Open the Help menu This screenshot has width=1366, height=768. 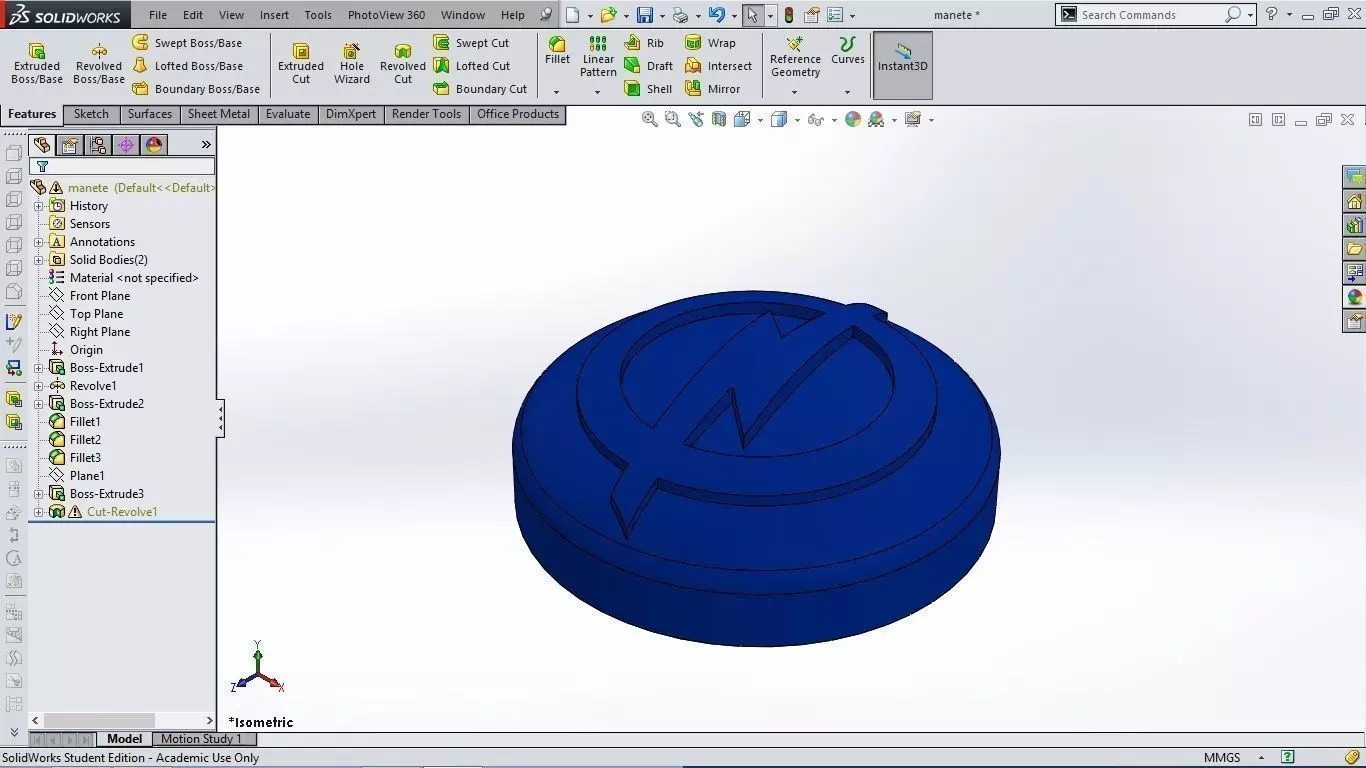512,15
